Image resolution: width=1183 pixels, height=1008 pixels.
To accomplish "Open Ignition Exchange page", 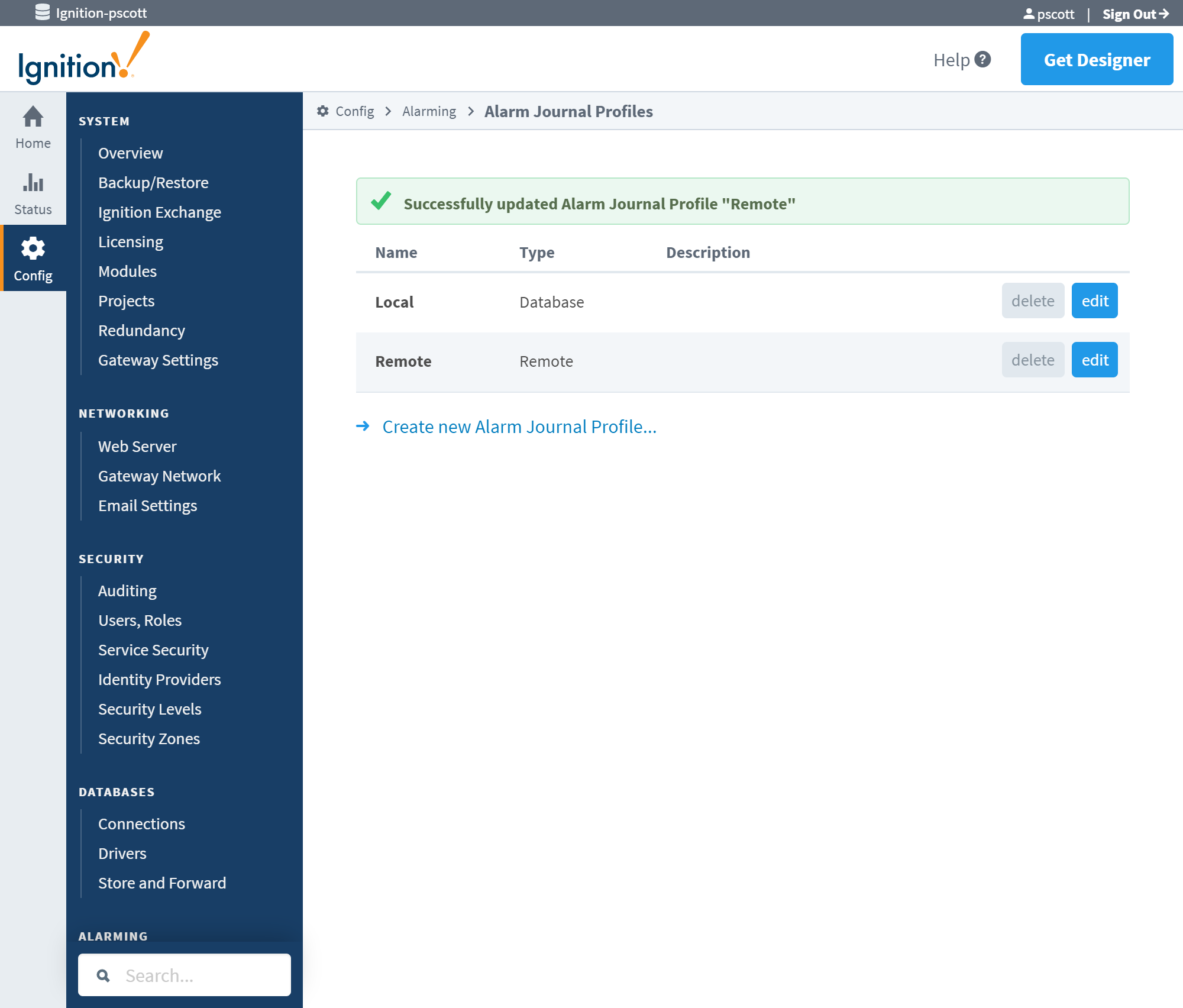I will coord(160,212).
